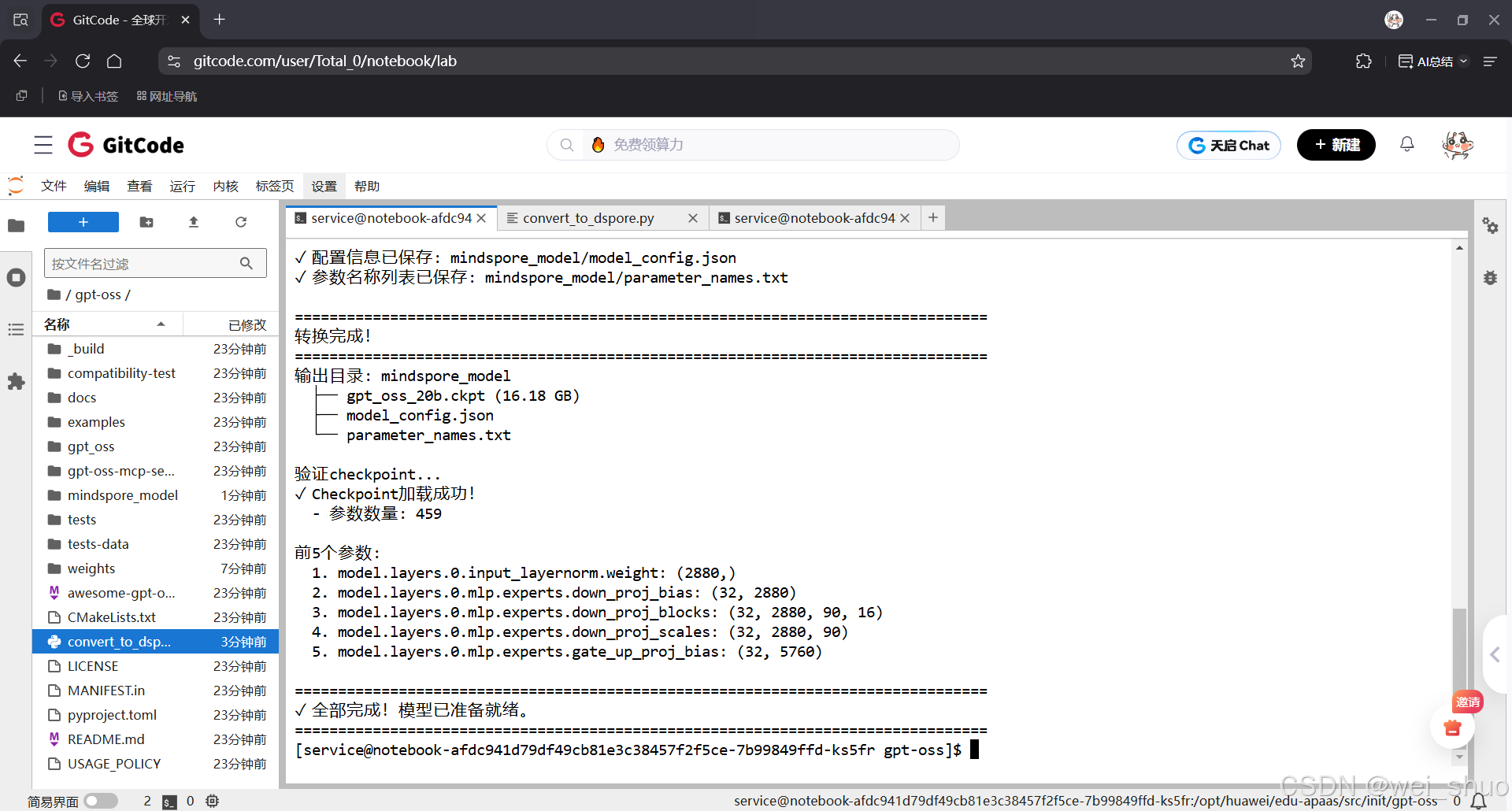Click the browser extensions puzzle icon
The width and height of the screenshot is (1512, 811).
[1364, 61]
